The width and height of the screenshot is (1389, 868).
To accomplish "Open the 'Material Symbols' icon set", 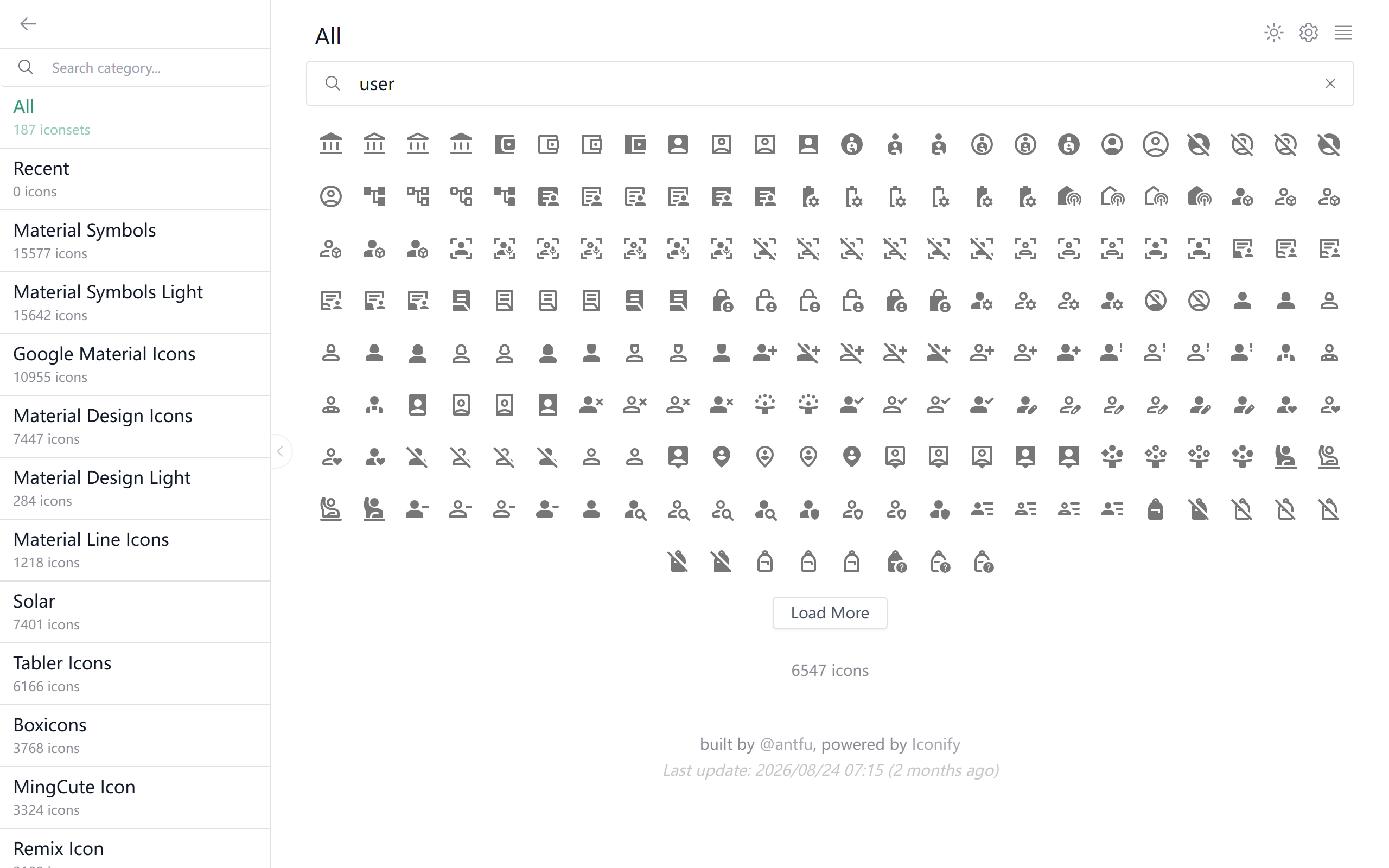I will (135, 241).
